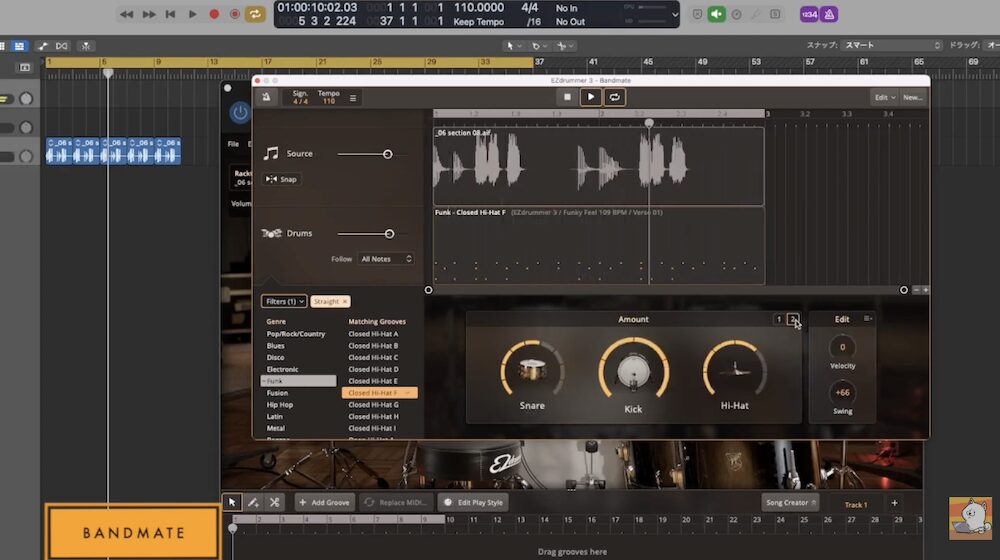Viewport: 1000px width, 560px height.
Task: Click the Drums kit icon
Action: tap(272, 233)
